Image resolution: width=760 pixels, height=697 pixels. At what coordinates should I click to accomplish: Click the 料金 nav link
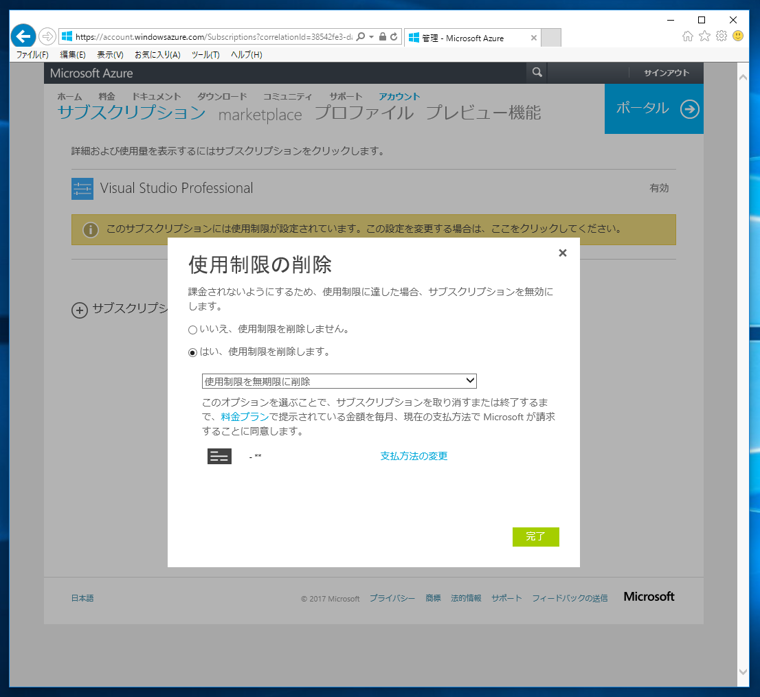tap(107, 96)
